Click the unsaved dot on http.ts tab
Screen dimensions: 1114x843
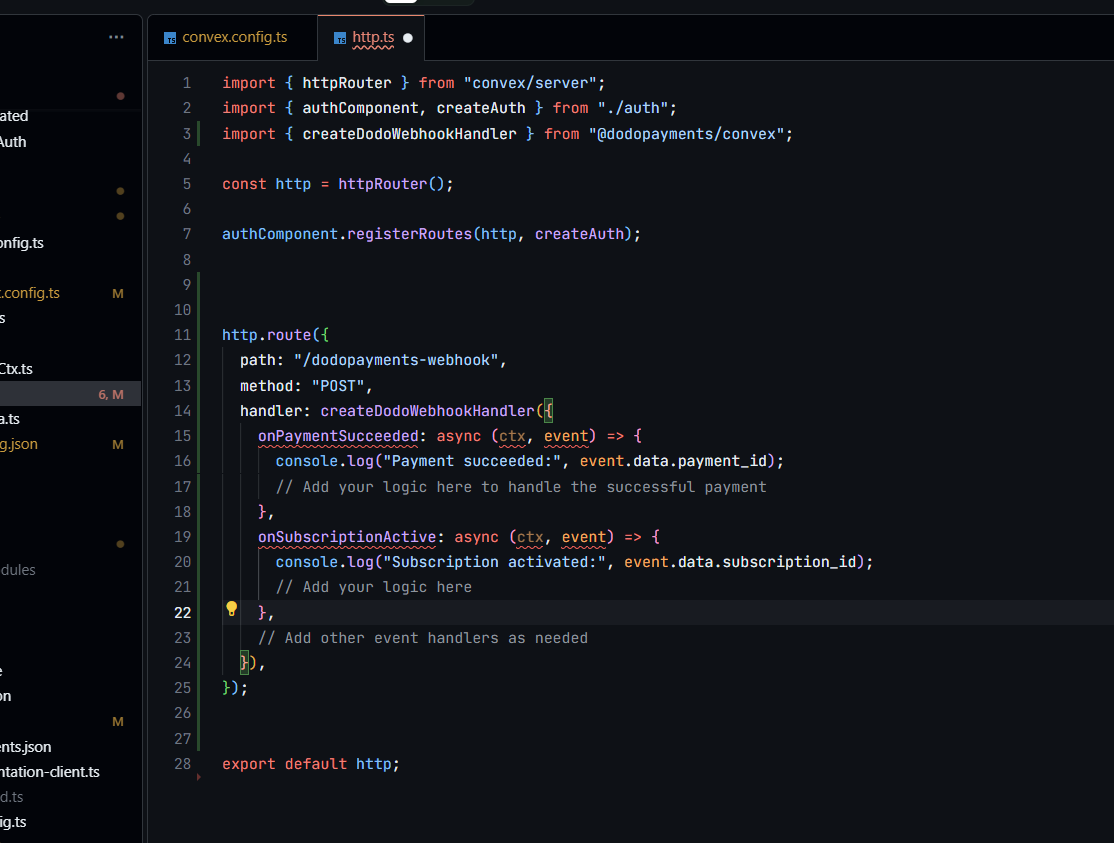[408, 38]
